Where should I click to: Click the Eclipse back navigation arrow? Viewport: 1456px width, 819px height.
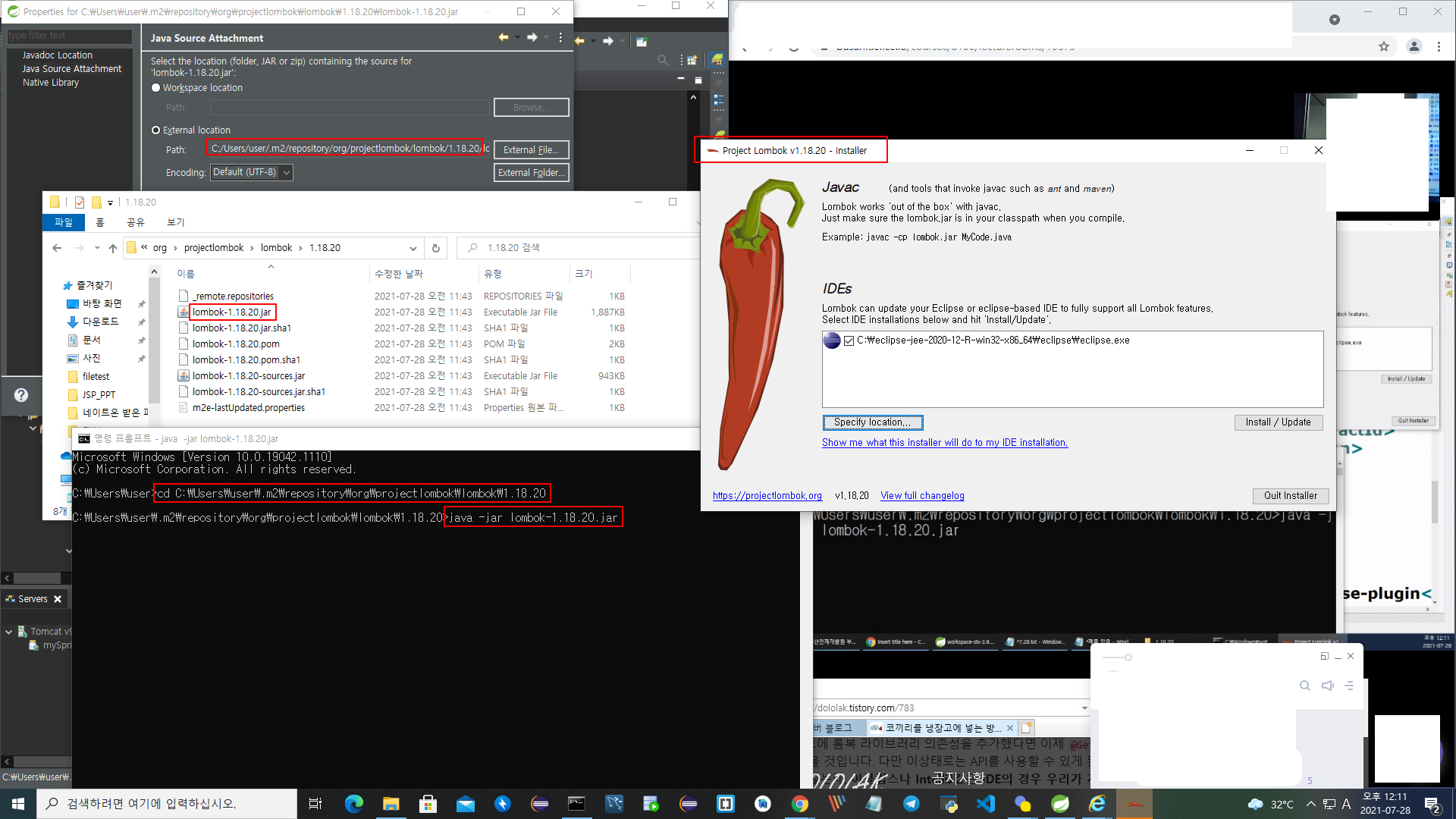coord(580,41)
